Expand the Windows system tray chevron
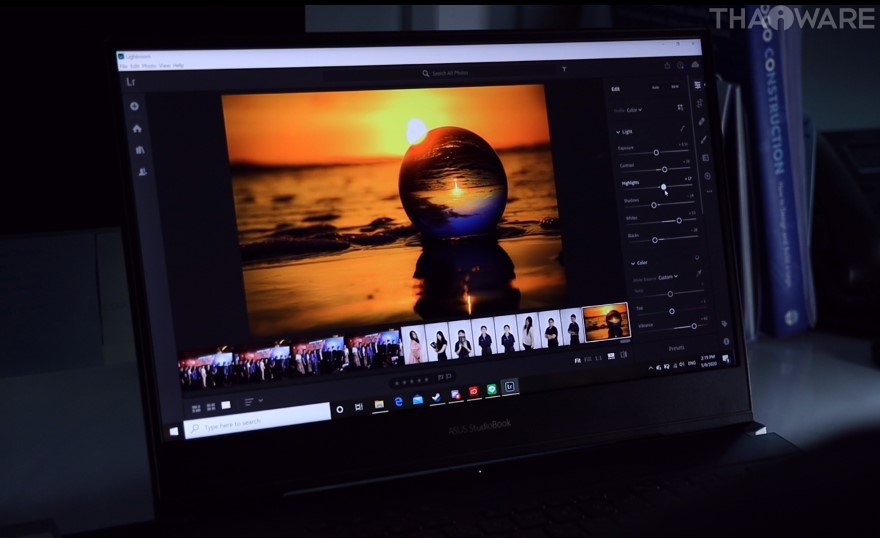The height and width of the screenshot is (538, 880). click(x=650, y=369)
